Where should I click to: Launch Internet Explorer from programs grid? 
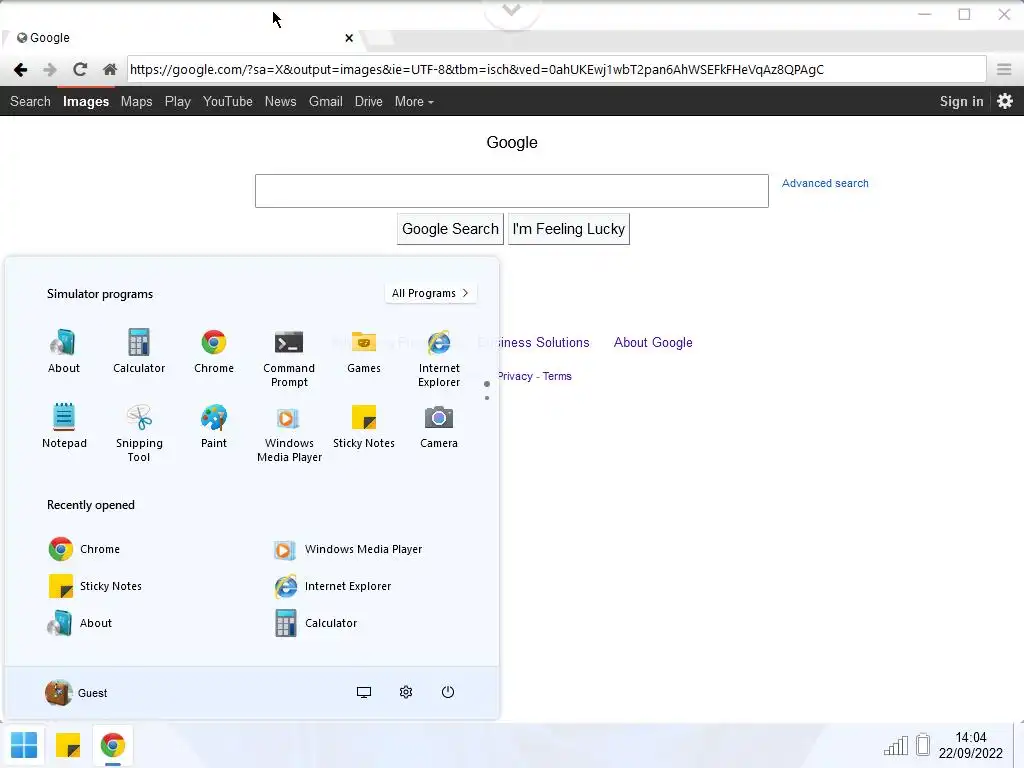[x=439, y=358]
